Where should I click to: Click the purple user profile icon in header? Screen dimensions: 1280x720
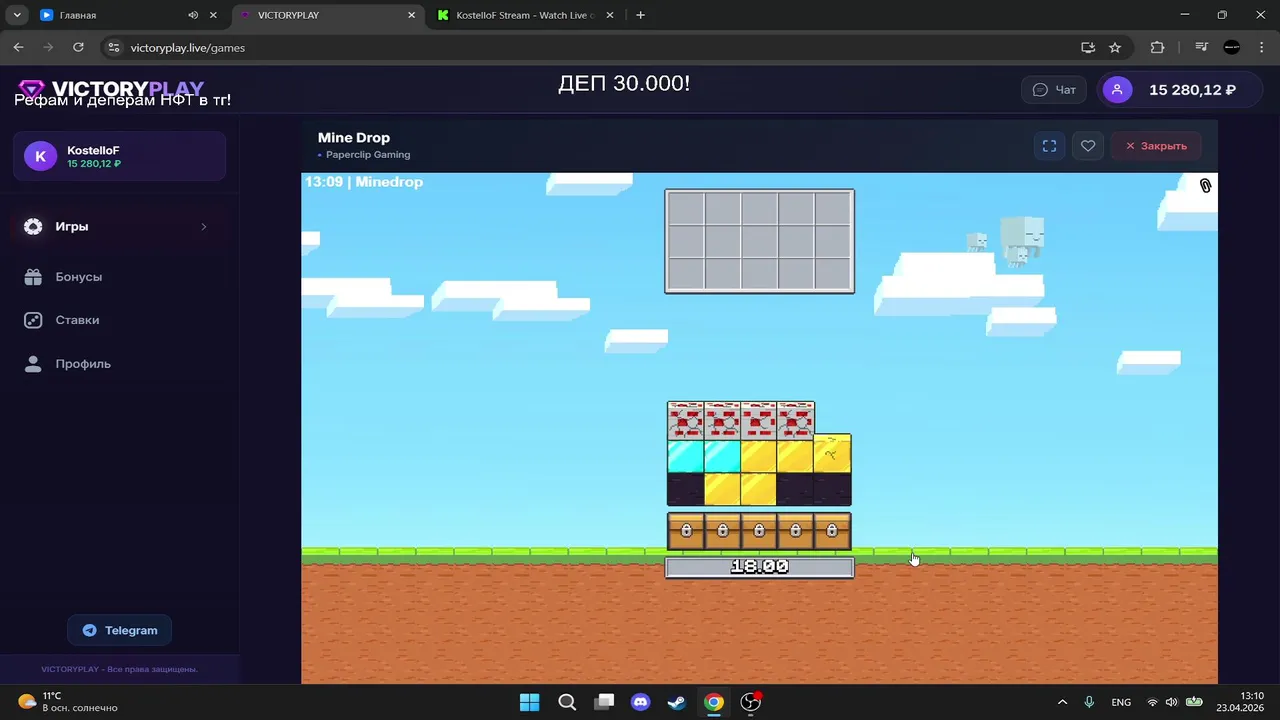1117,90
